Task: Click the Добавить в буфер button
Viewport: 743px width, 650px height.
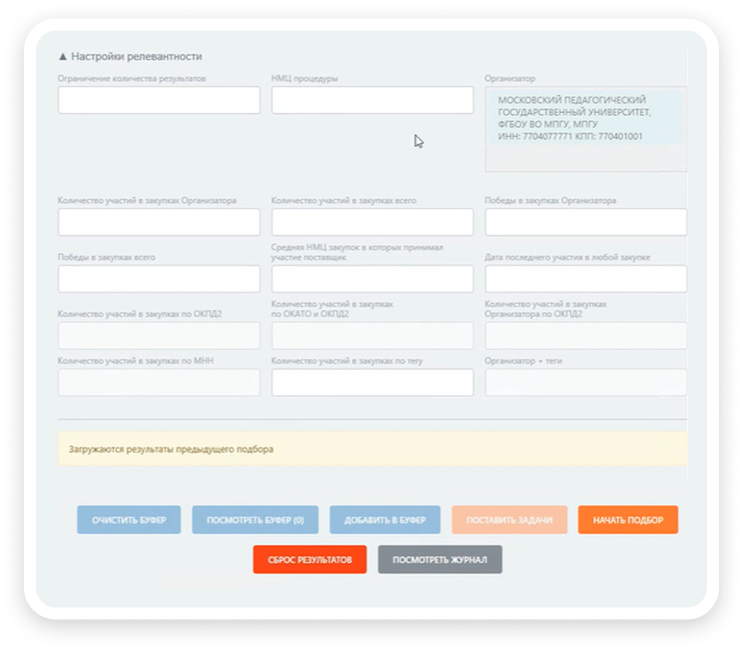Action: pos(385,520)
